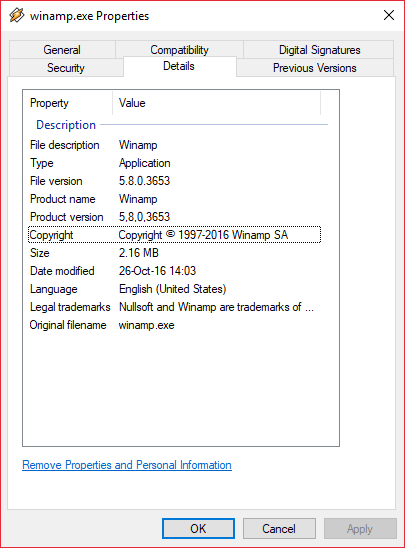This screenshot has height=548, width=405.
Task: Click product version value 5,8,0,3653
Action: [x=144, y=217]
